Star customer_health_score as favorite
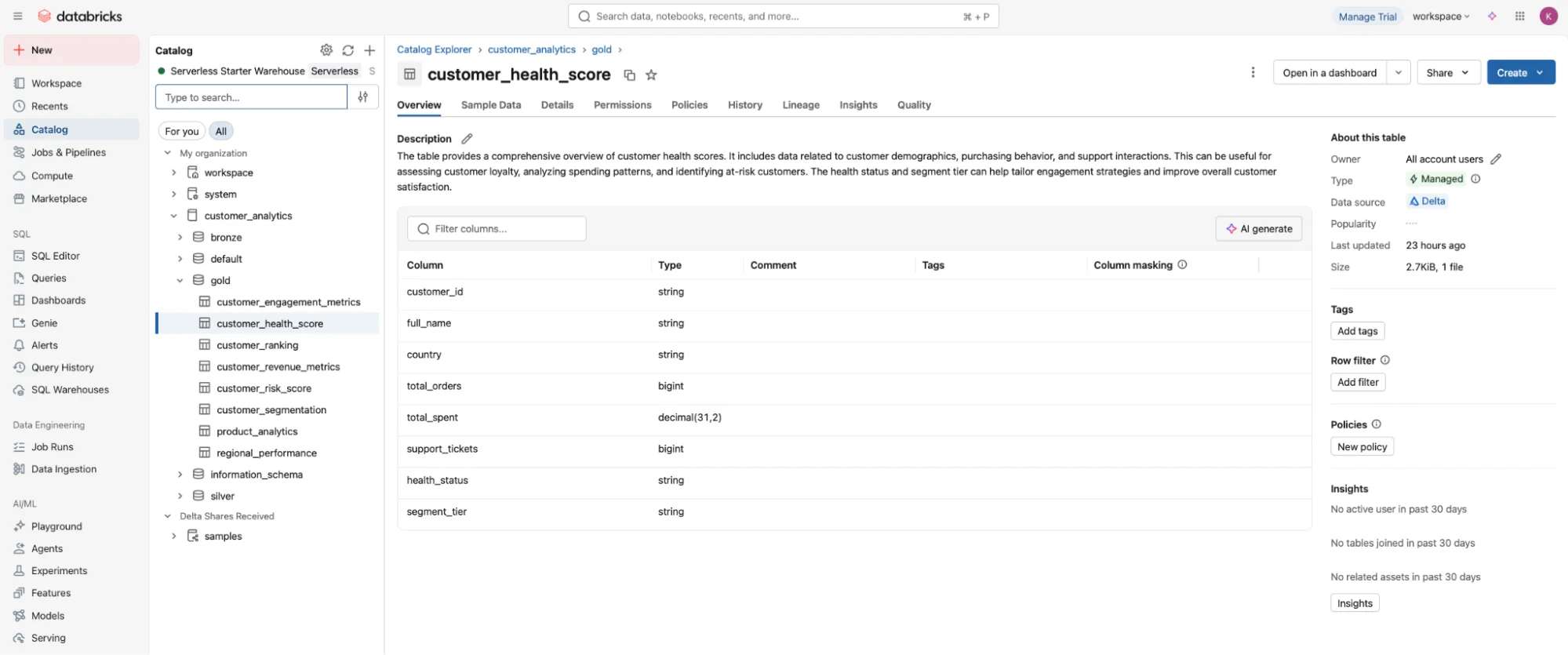The width and height of the screenshot is (1568, 655). tap(651, 75)
